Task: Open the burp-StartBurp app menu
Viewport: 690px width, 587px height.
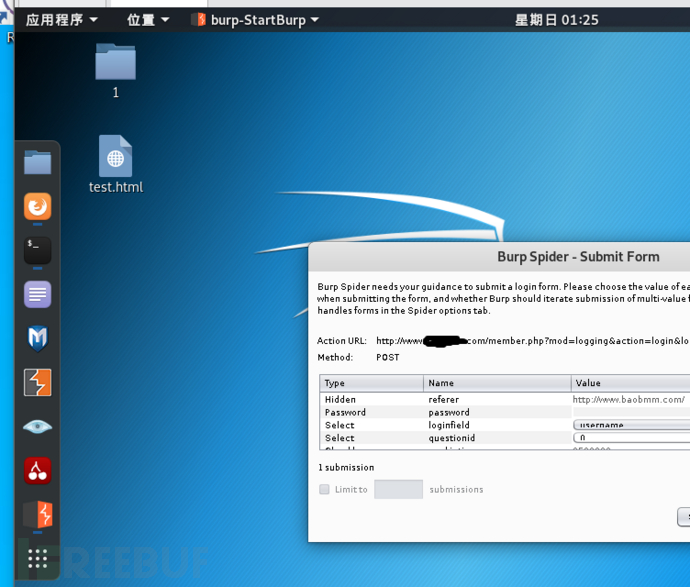Action: pyautogui.click(x=256, y=20)
